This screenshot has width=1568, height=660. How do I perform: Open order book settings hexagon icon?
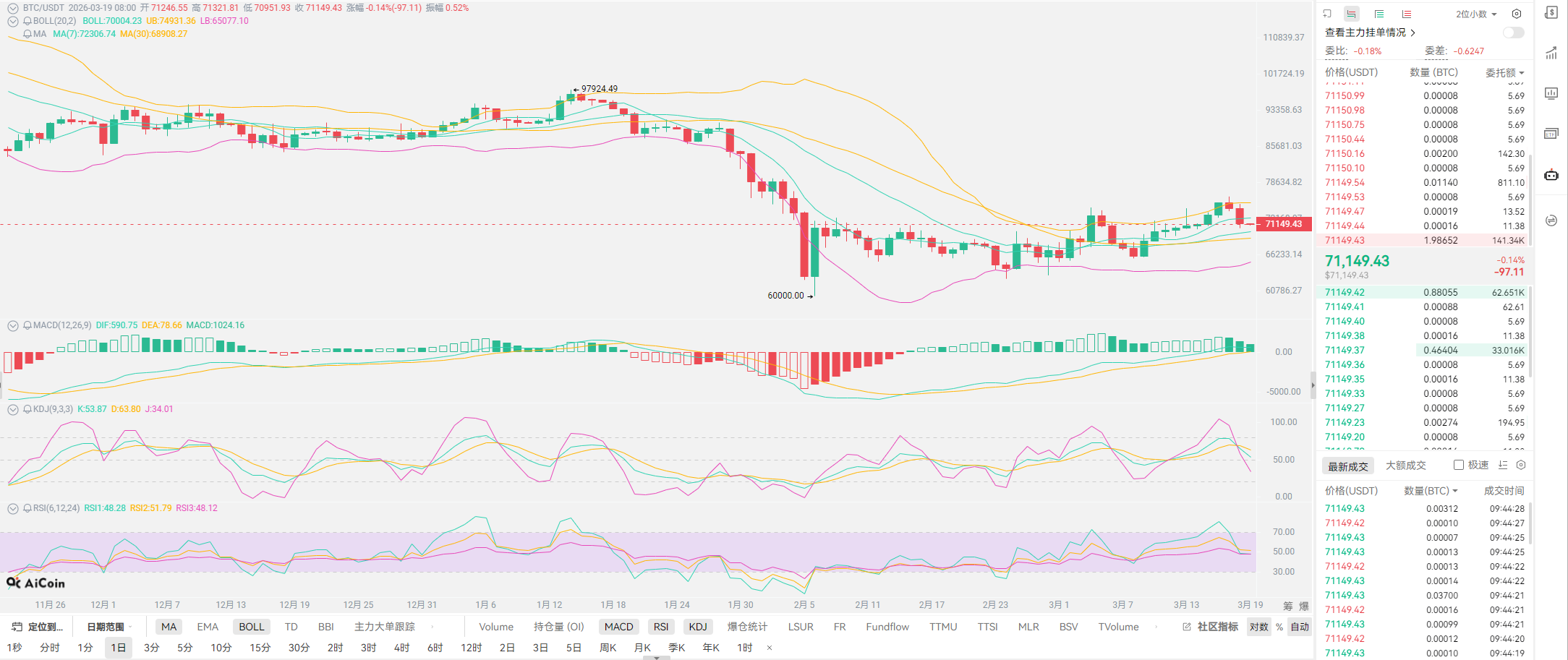point(1517,14)
